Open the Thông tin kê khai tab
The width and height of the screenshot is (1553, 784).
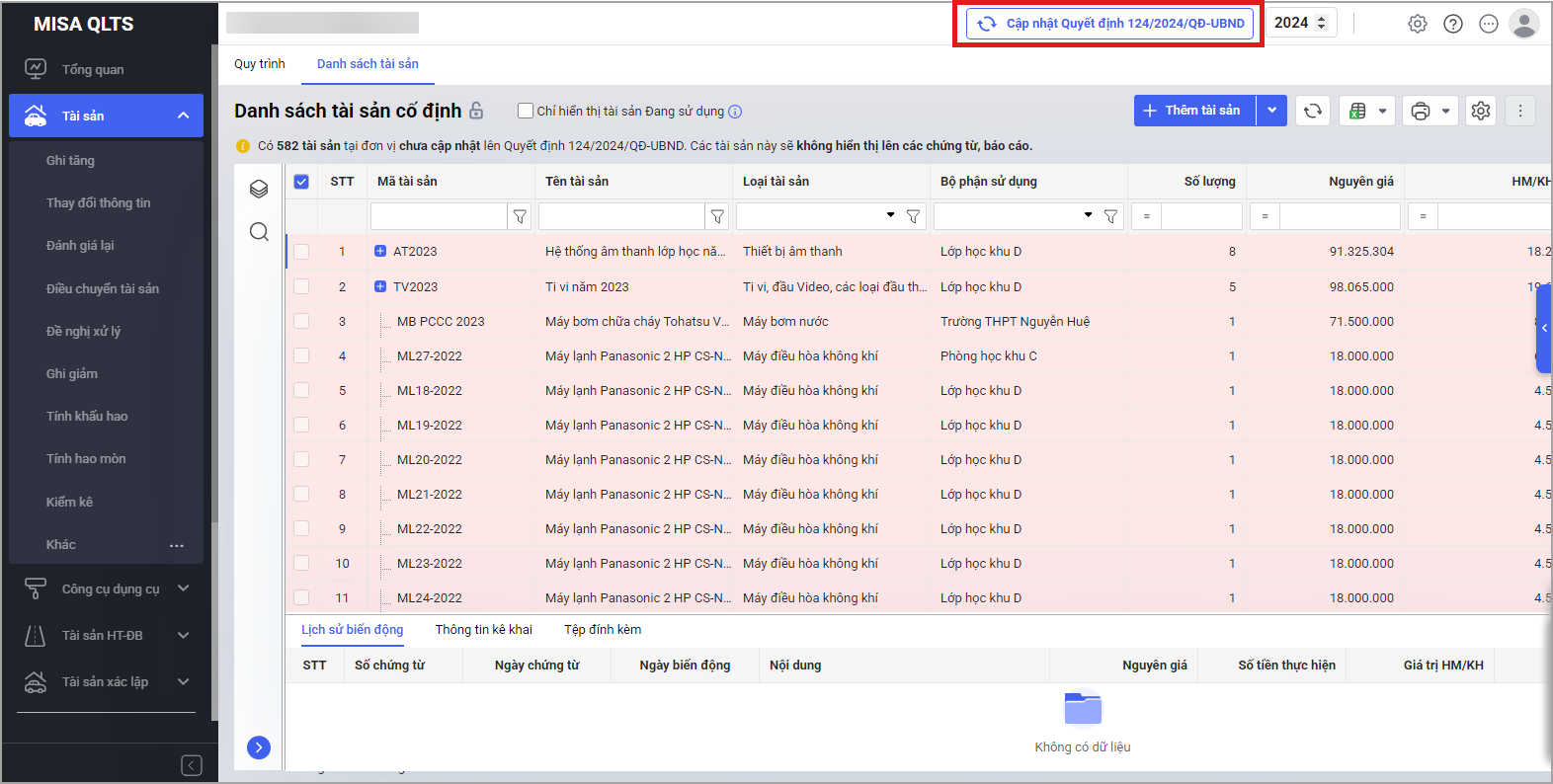point(483,629)
